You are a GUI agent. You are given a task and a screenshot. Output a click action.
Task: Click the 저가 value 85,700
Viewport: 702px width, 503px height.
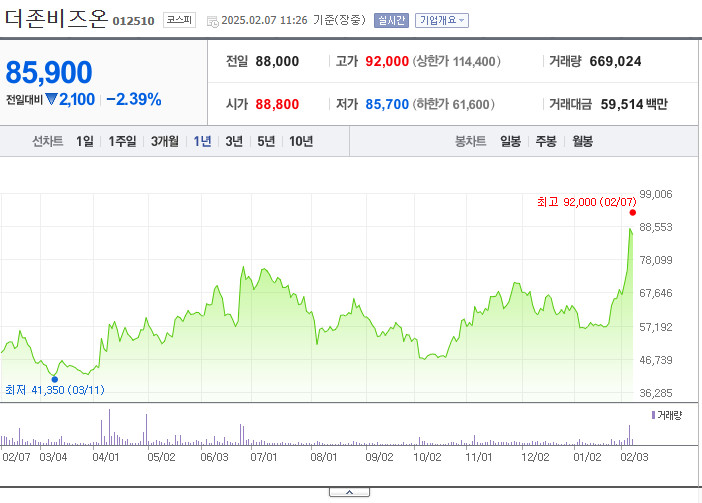click(x=387, y=104)
